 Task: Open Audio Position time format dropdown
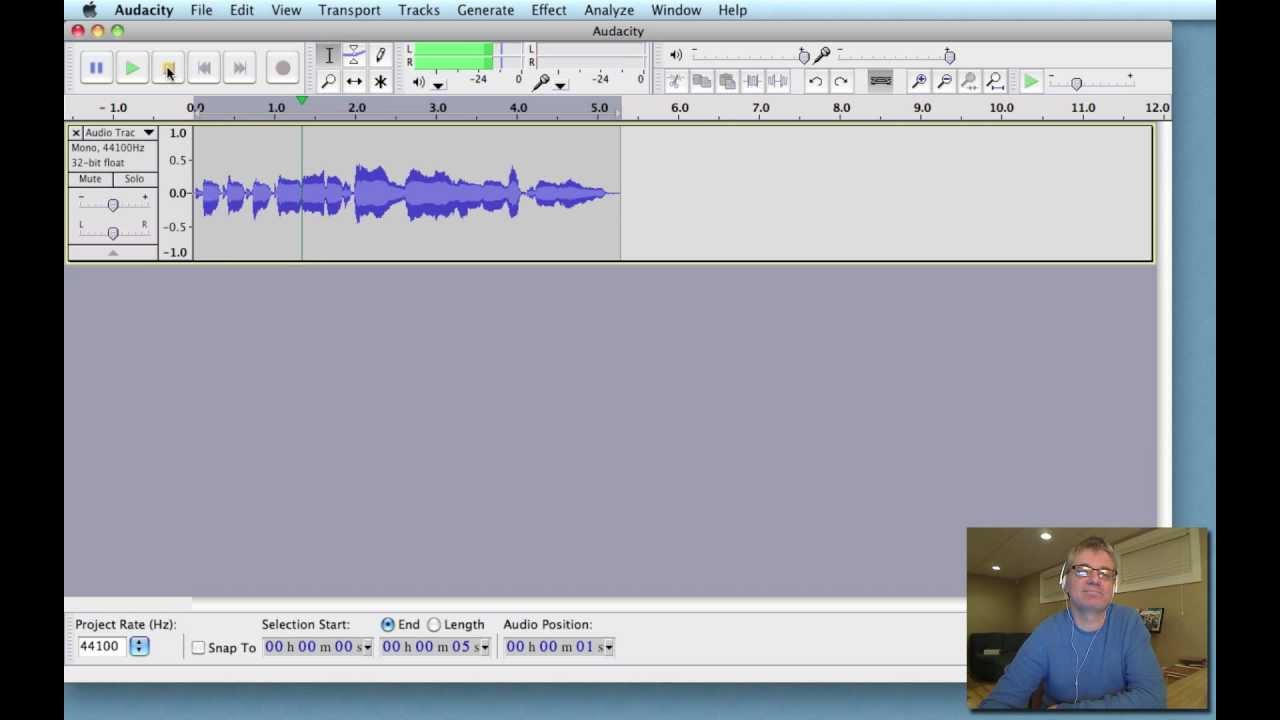point(609,648)
